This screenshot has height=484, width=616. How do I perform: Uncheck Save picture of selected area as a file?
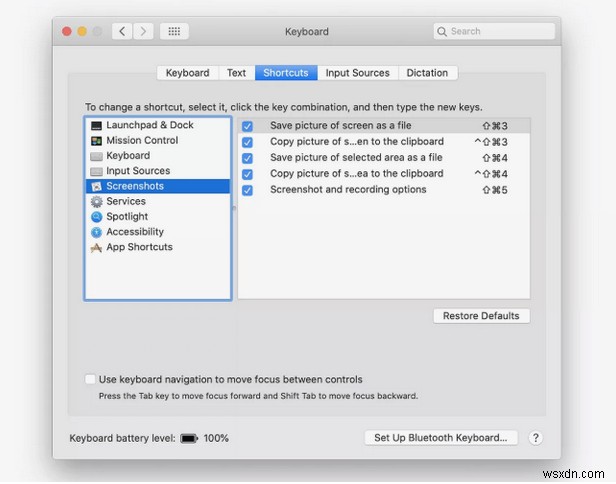pyautogui.click(x=248, y=158)
